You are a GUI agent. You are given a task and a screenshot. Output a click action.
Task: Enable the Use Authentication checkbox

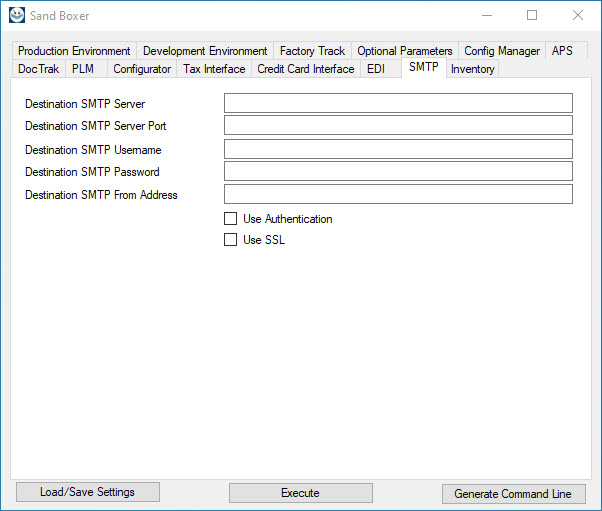(231, 218)
